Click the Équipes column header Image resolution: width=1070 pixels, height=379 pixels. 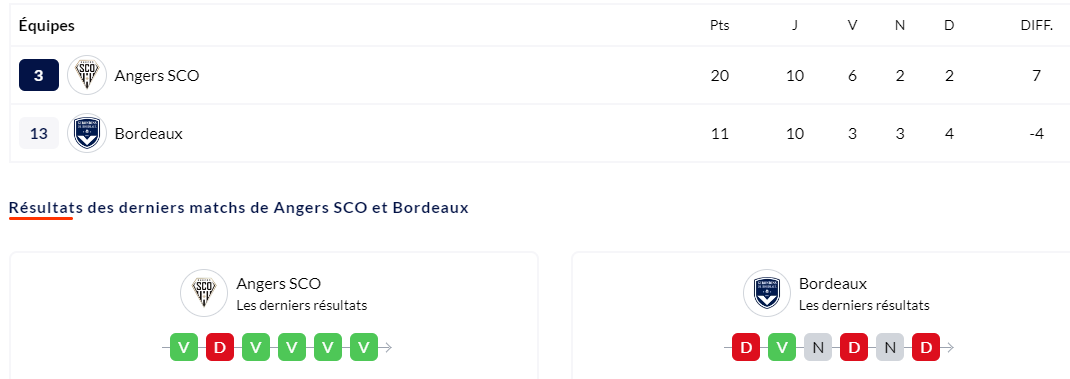(46, 26)
